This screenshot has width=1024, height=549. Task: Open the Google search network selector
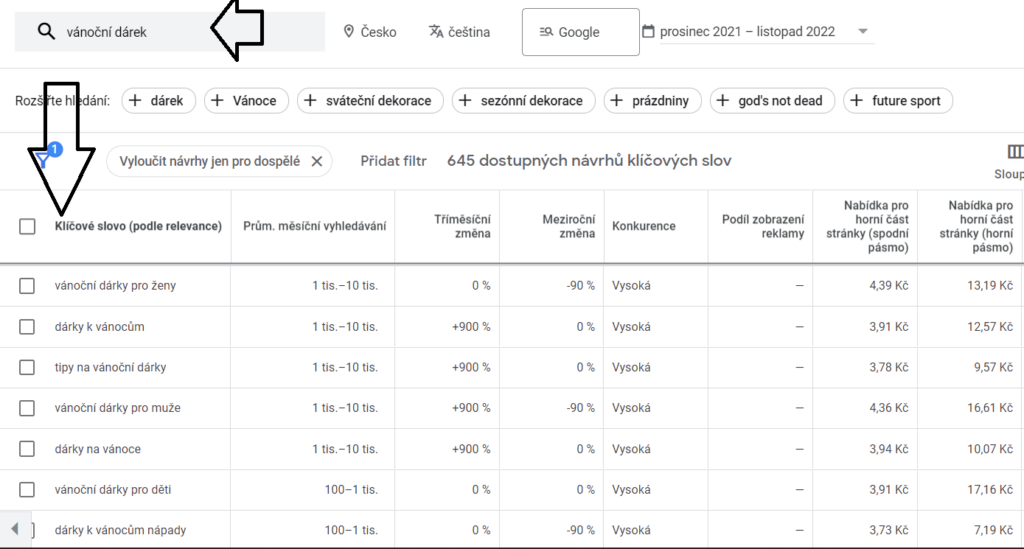(580, 32)
